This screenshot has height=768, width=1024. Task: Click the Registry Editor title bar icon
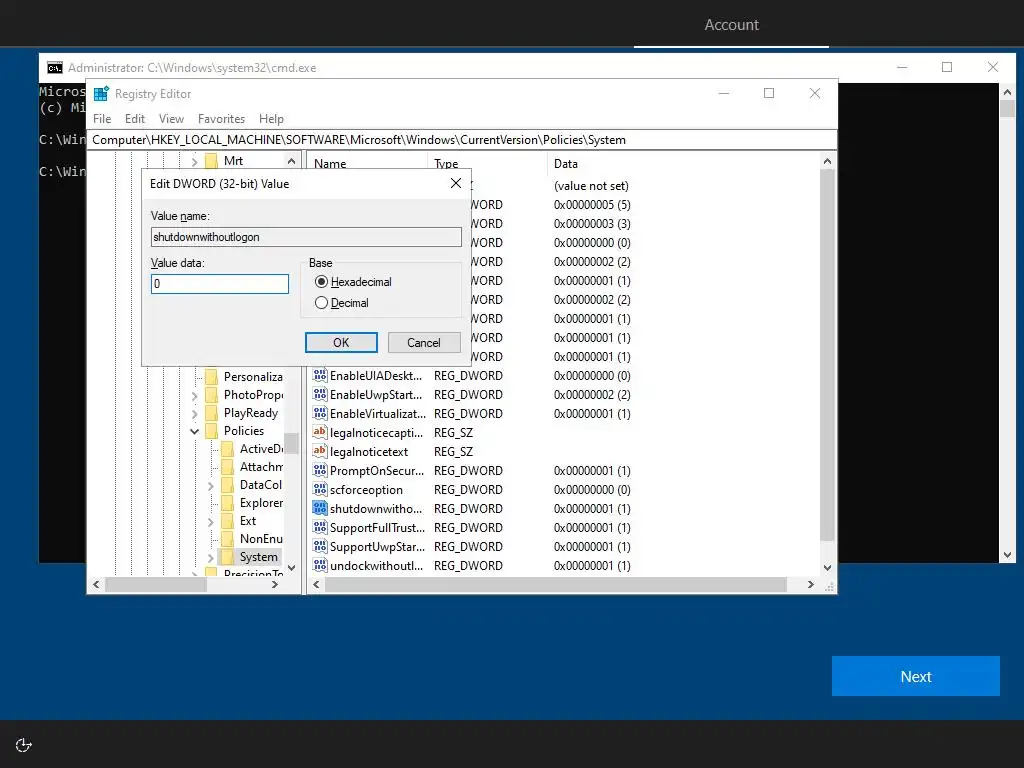pos(101,94)
